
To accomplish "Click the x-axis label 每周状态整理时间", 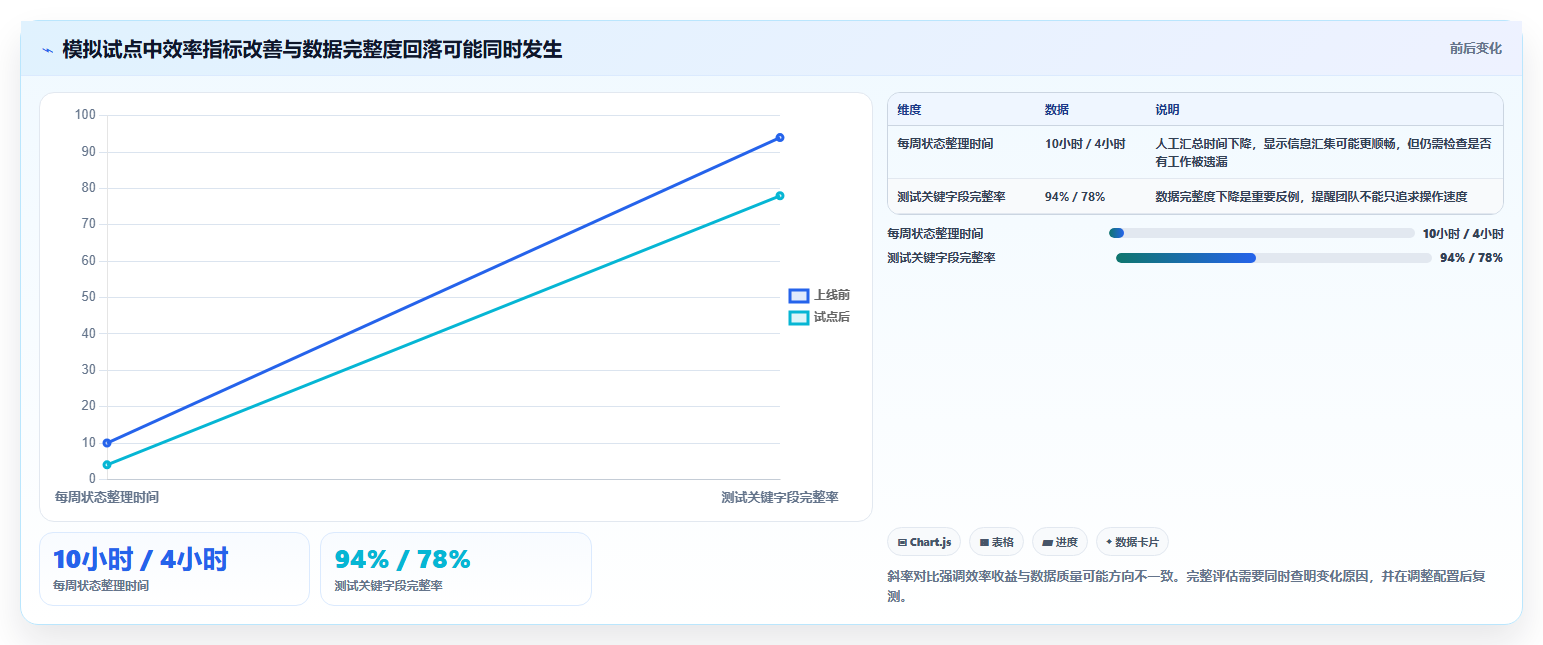I will point(107,497).
